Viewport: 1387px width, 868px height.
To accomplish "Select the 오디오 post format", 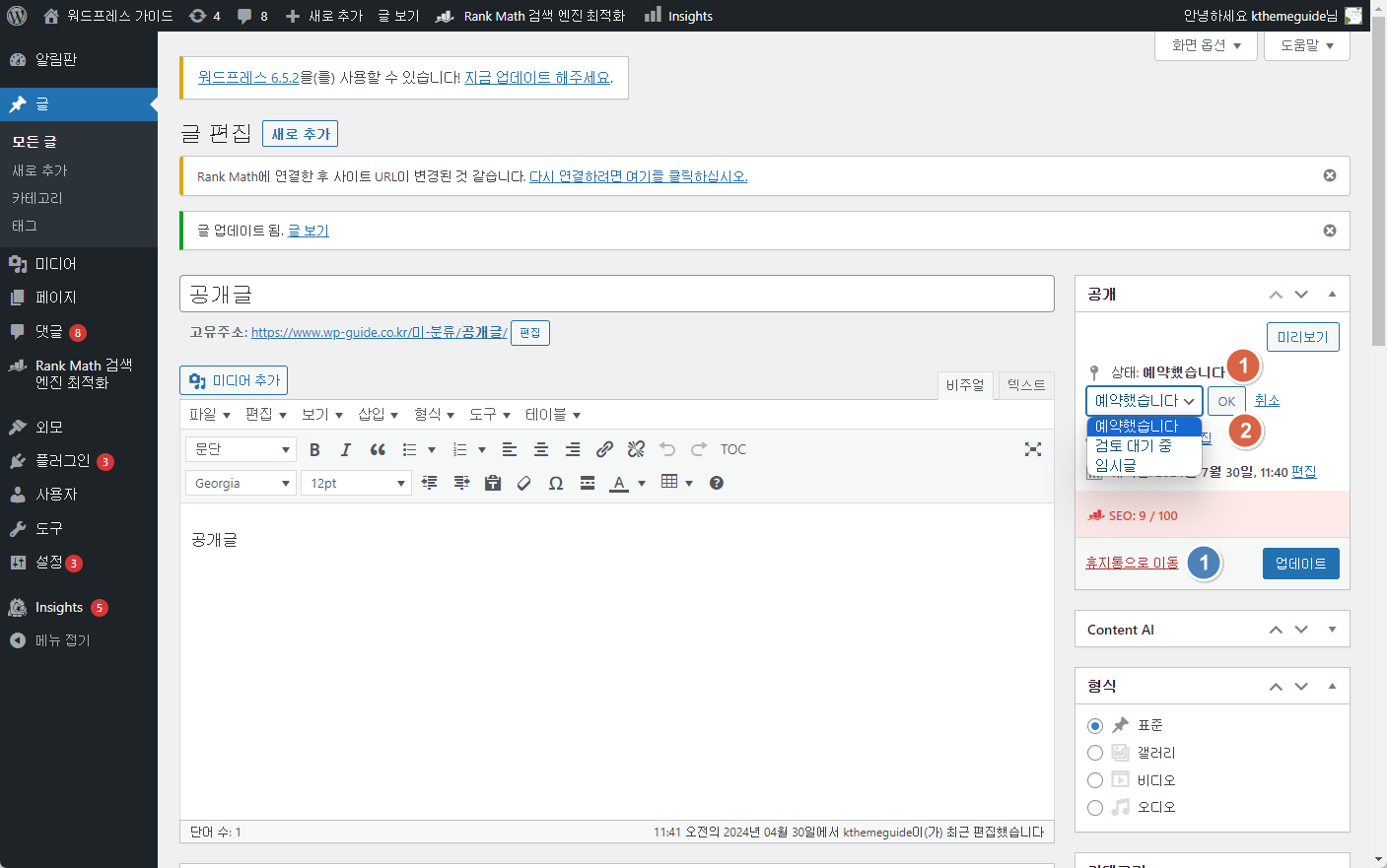I will pos(1095,808).
